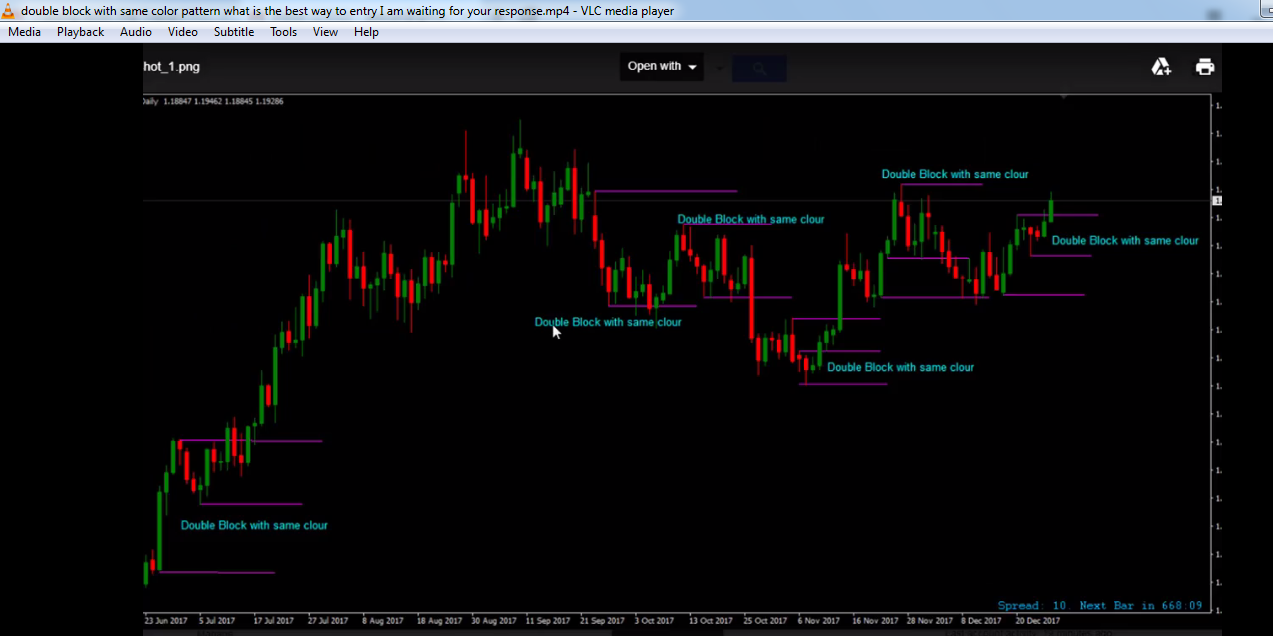The height and width of the screenshot is (636, 1273).
Task: Open the Video menu
Action: [x=183, y=32]
